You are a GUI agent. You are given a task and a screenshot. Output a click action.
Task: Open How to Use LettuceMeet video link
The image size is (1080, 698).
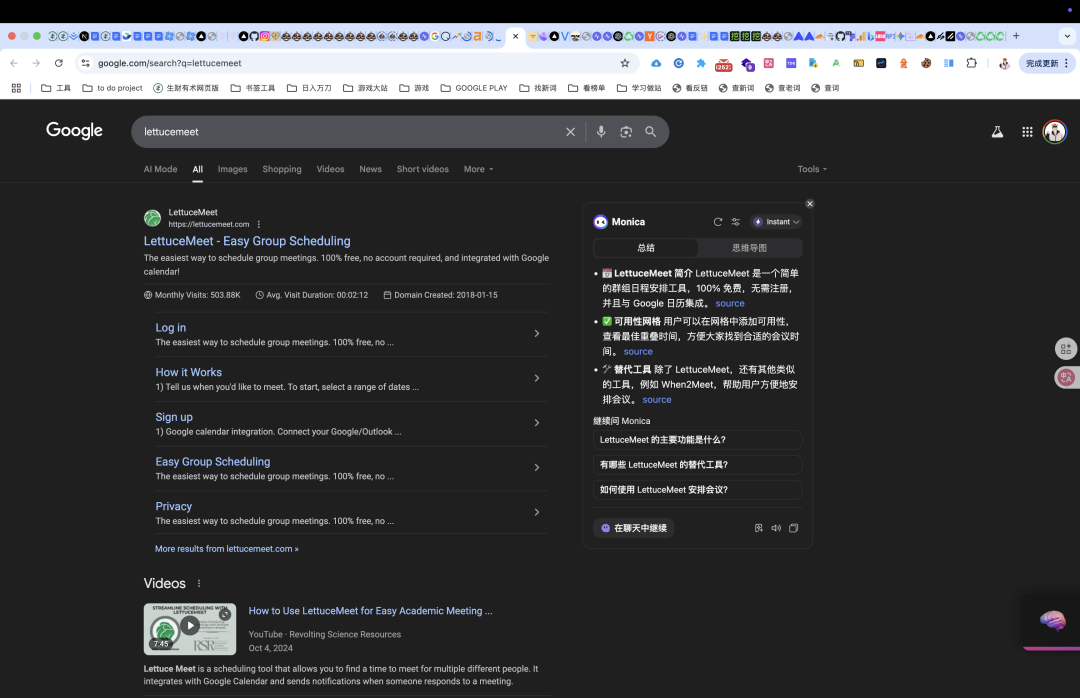(x=370, y=610)
